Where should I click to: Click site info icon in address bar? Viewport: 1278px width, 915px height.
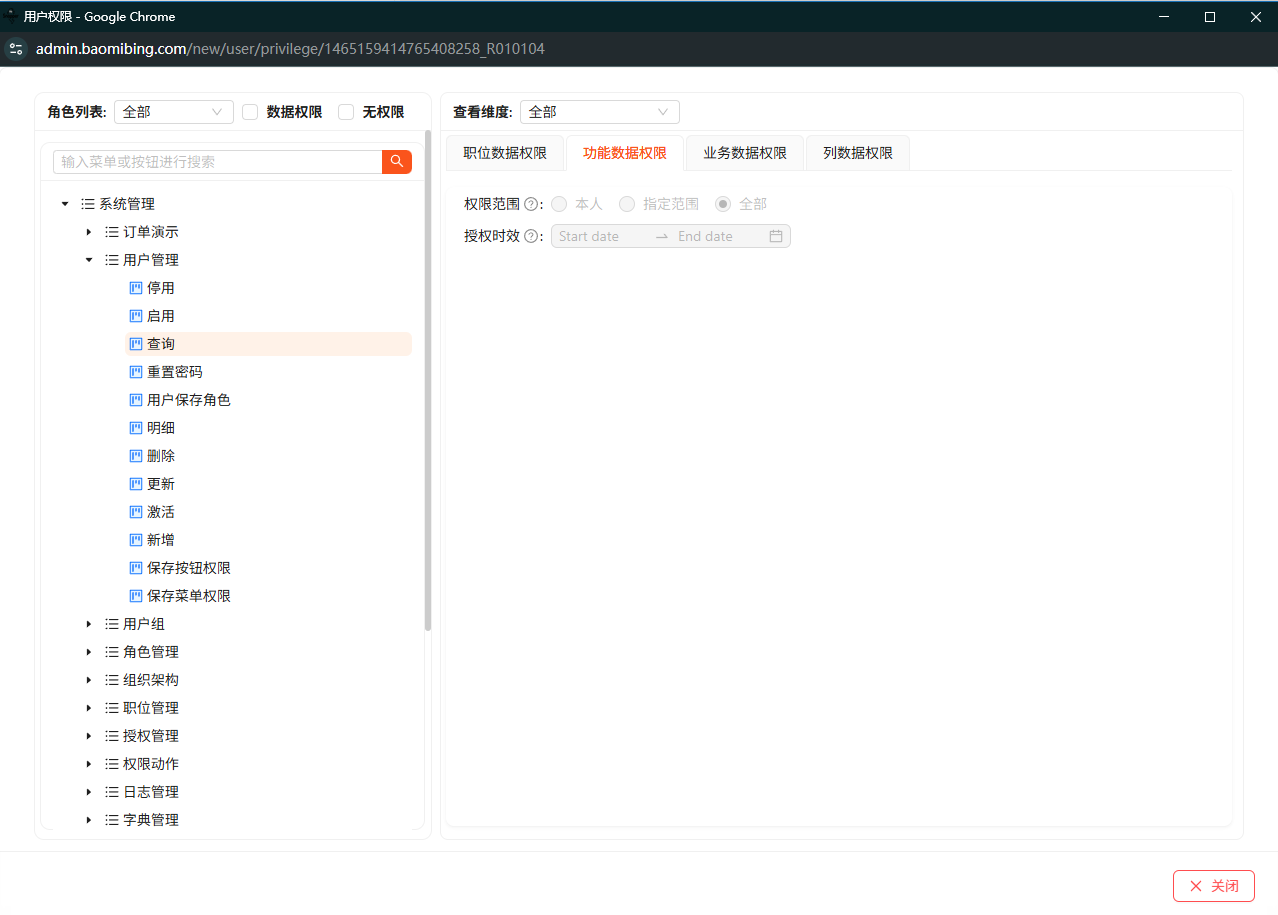pos(16,49)
